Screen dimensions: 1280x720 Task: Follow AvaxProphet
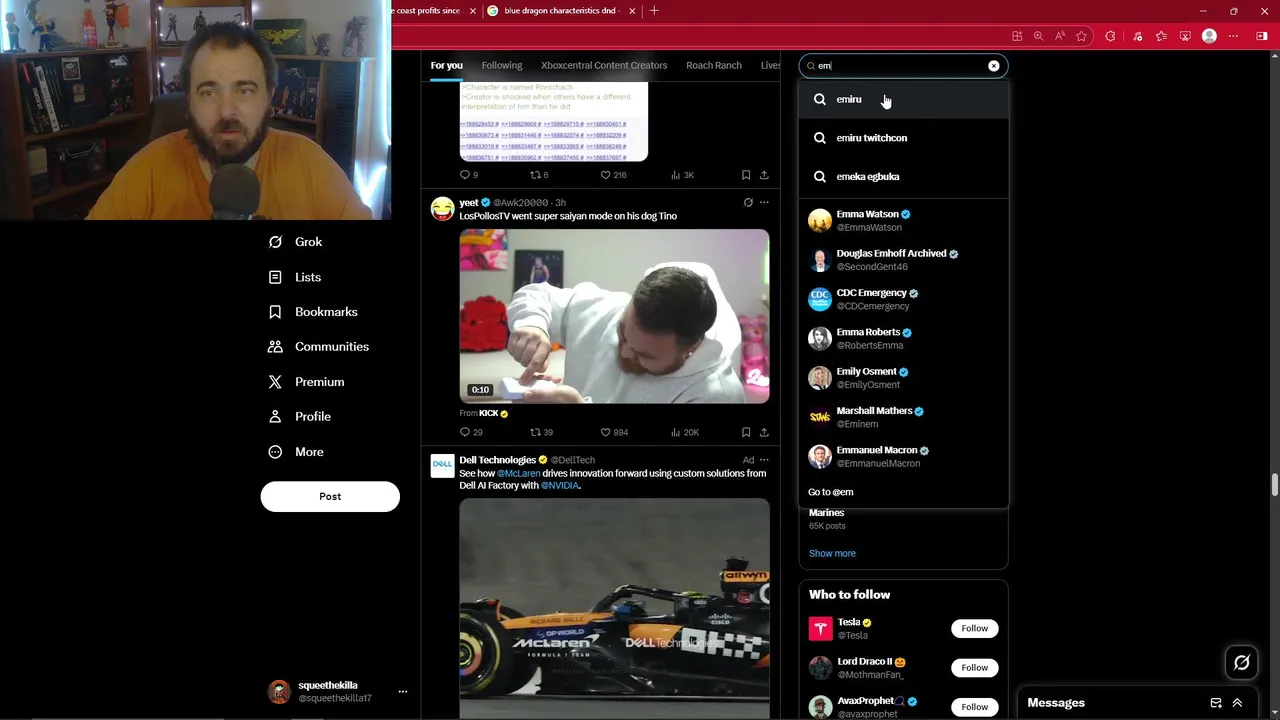974,707
